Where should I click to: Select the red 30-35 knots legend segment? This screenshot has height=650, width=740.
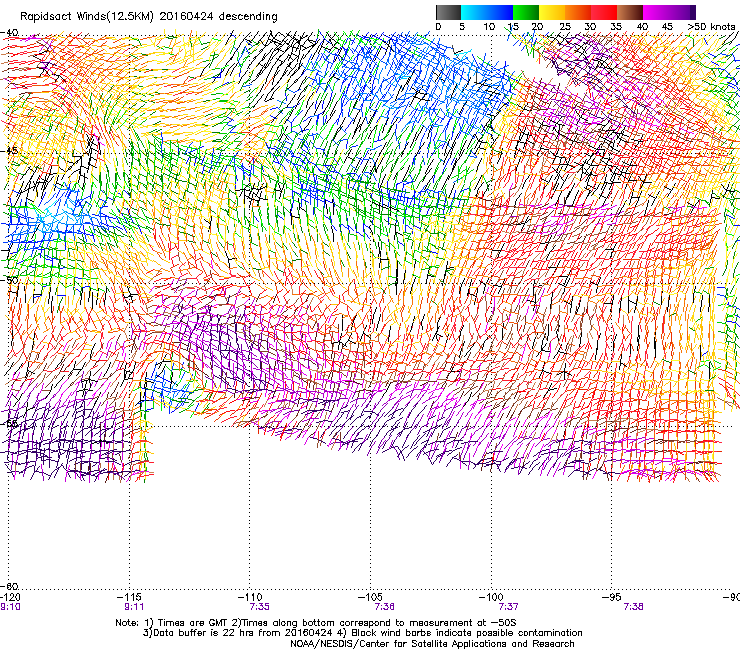coord(604,12)
